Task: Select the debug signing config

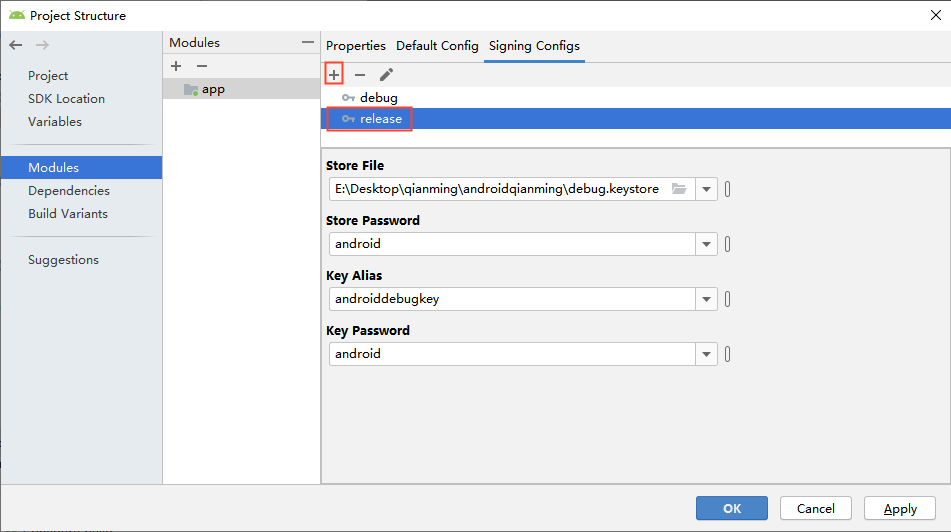Action: (x=378, y=98)
